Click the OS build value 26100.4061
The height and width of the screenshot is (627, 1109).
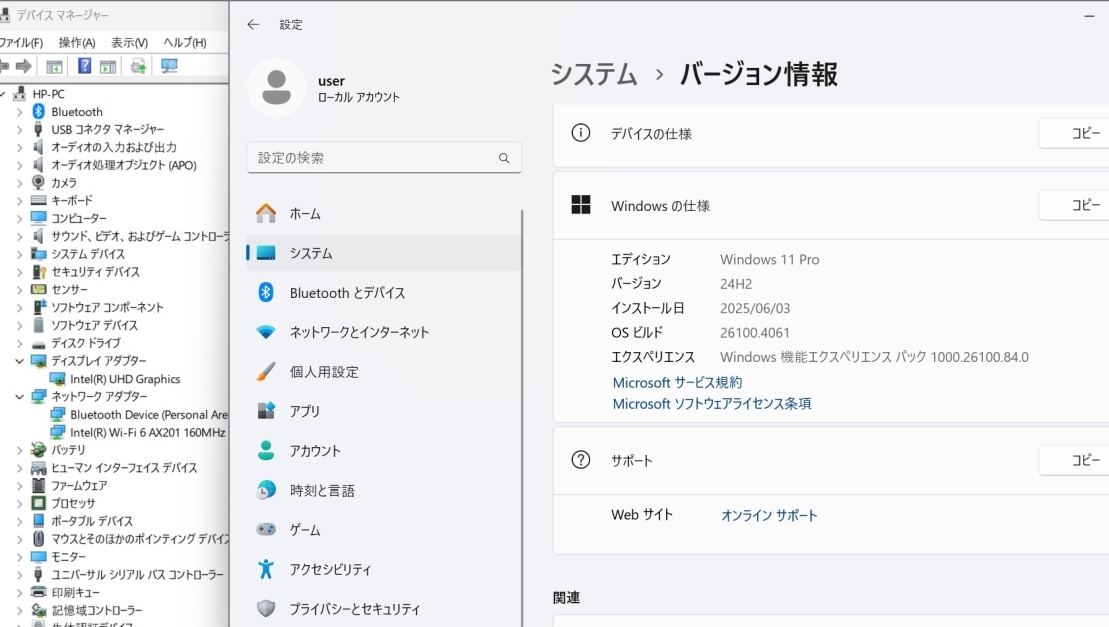[755, 332]
